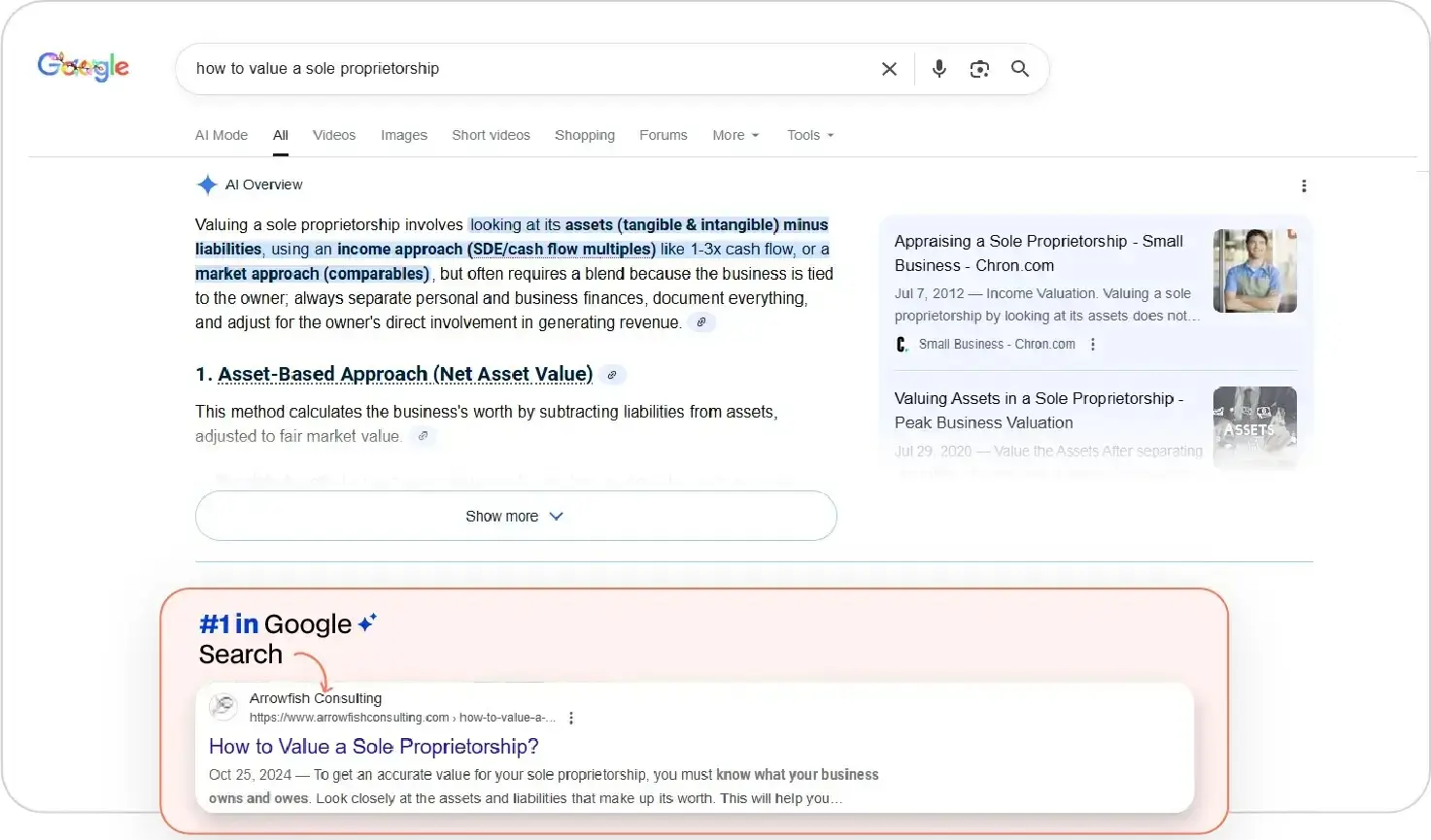Image resolution: width=1431 pixels, height=840 pixels.
Task: Activate voice search with the microphone icon
Action: 938,69
